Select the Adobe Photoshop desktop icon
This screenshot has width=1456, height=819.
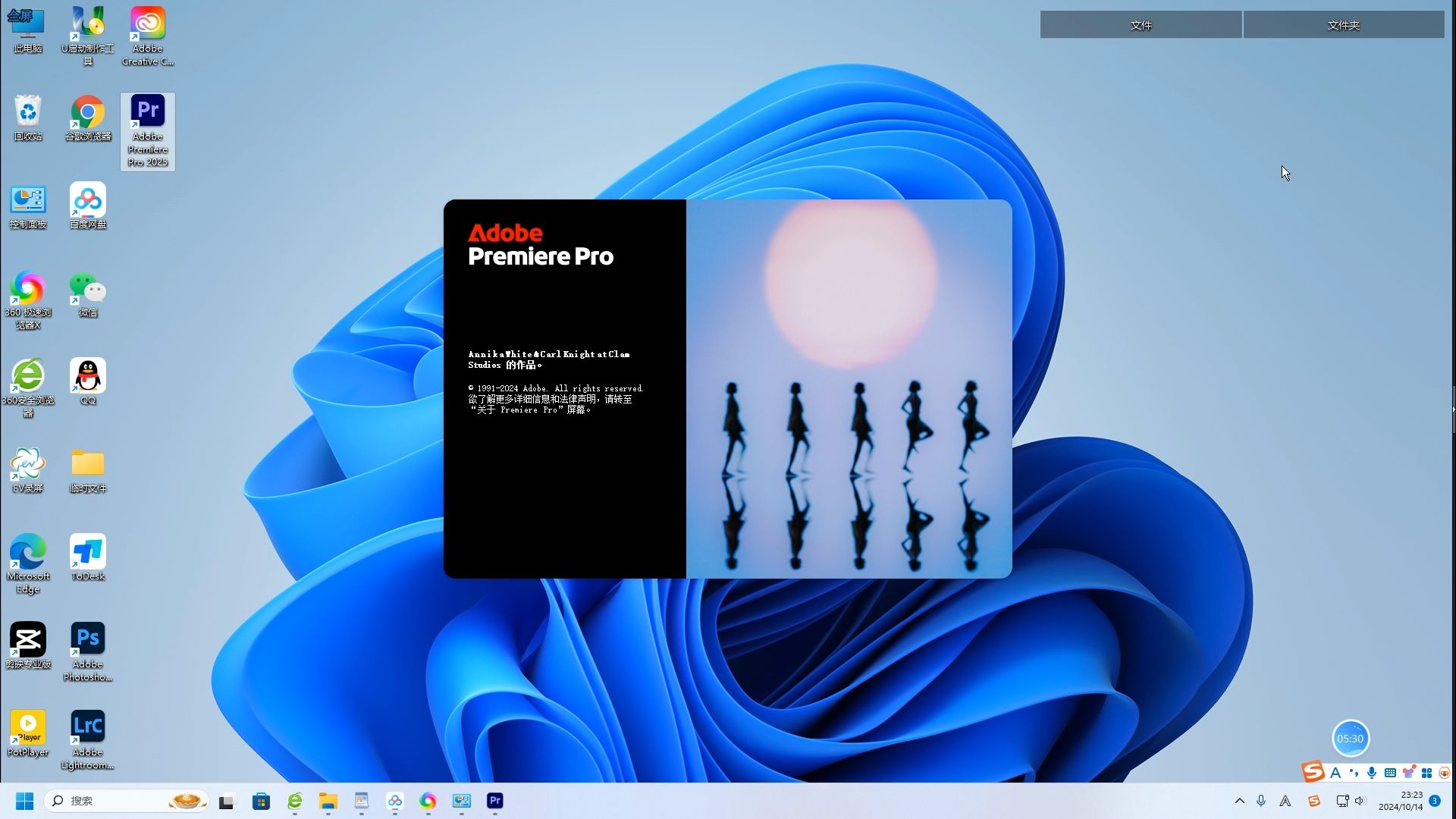(x=88, y=652)
